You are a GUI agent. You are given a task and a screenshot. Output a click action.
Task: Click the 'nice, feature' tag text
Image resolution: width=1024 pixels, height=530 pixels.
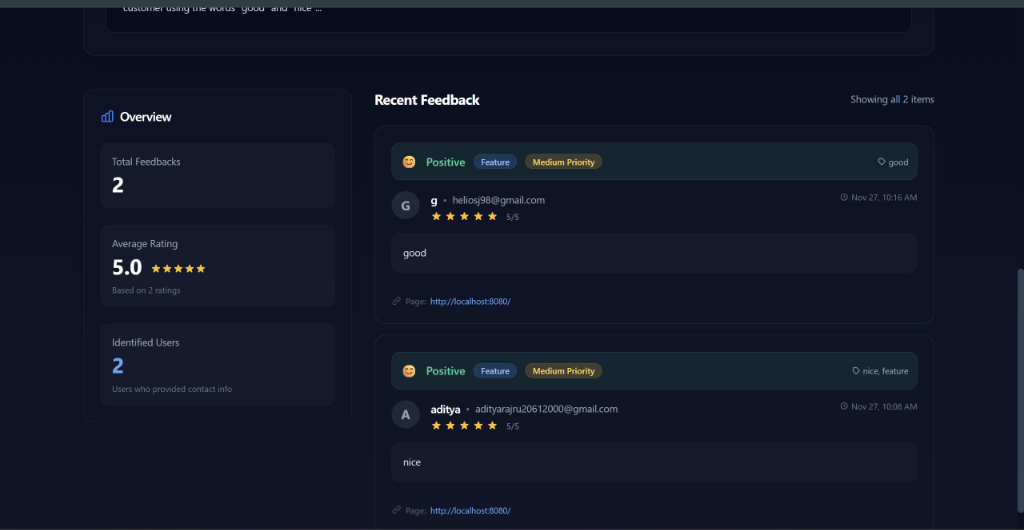point(886,371)
